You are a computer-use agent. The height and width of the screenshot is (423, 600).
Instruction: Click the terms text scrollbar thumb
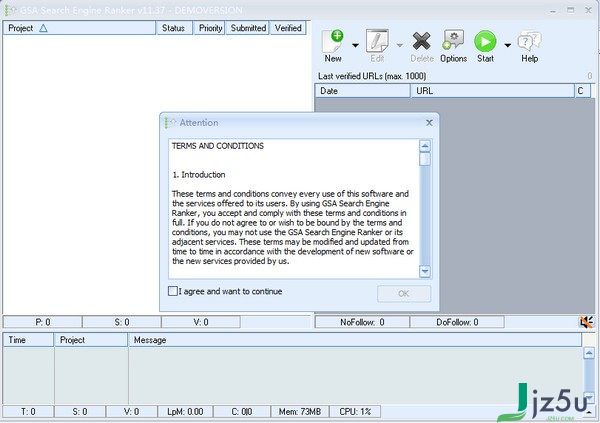point(425,159)
